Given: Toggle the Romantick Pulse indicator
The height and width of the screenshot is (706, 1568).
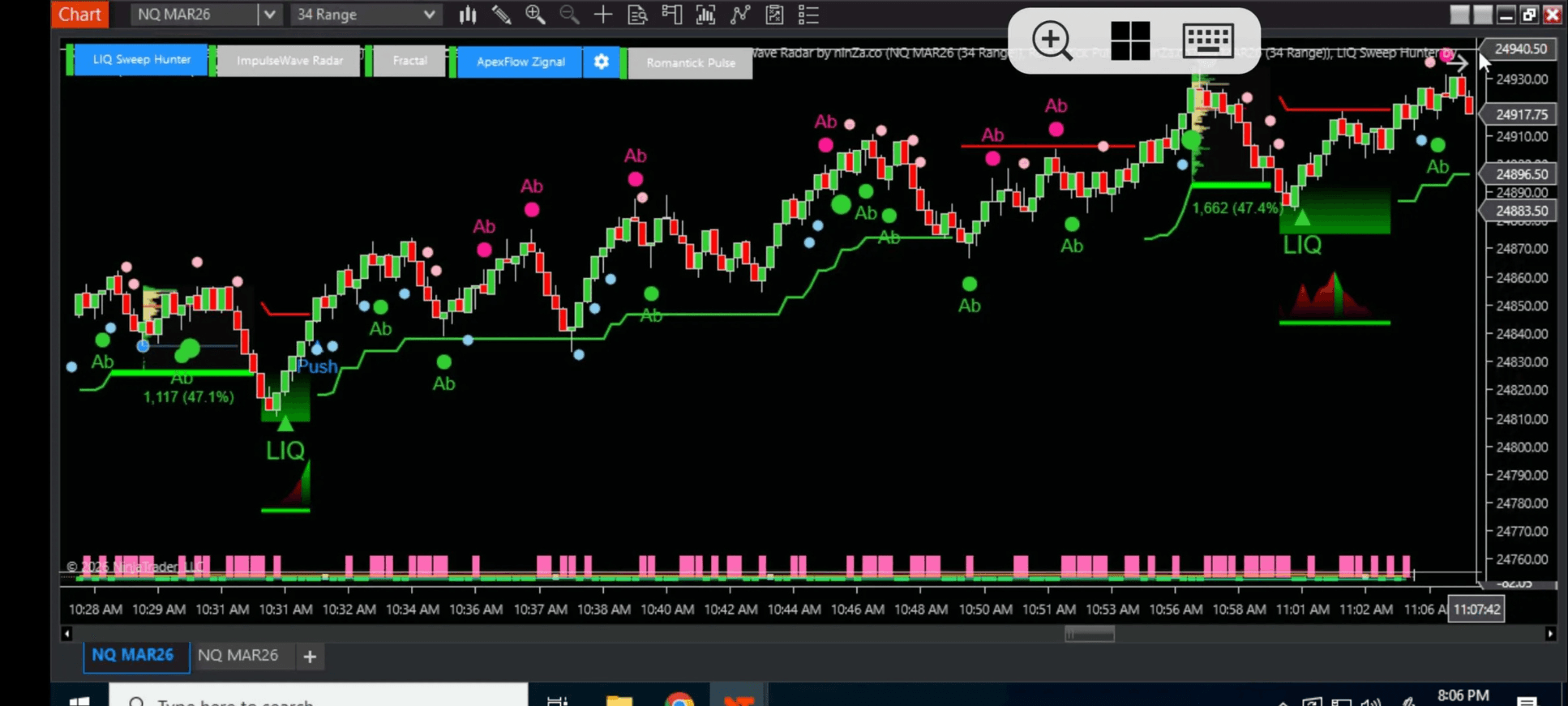Looking at the screenshot, I should [x=691, y=62].
